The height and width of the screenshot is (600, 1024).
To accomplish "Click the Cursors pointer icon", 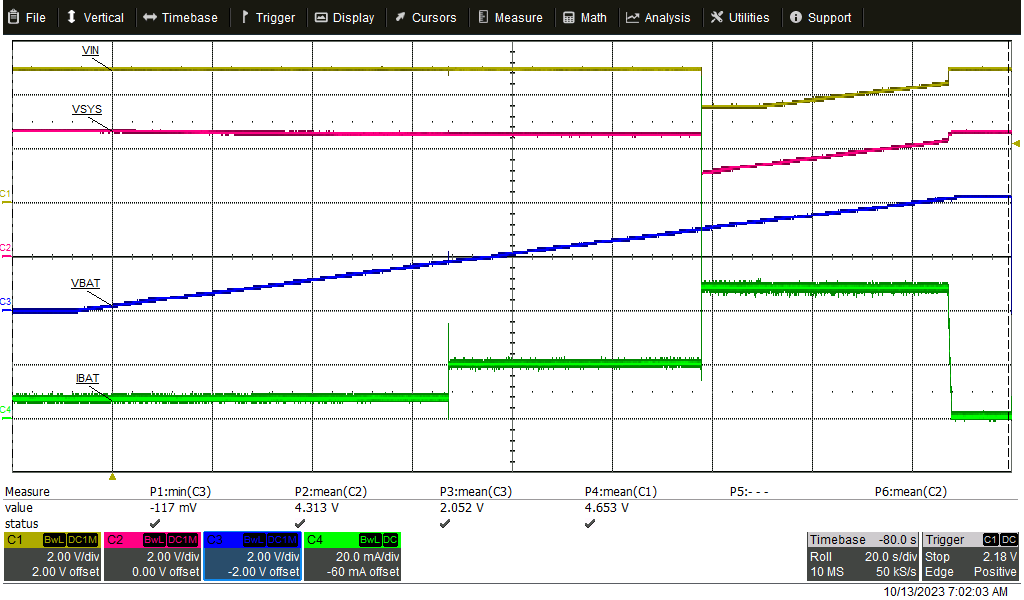I will (398, 16).
